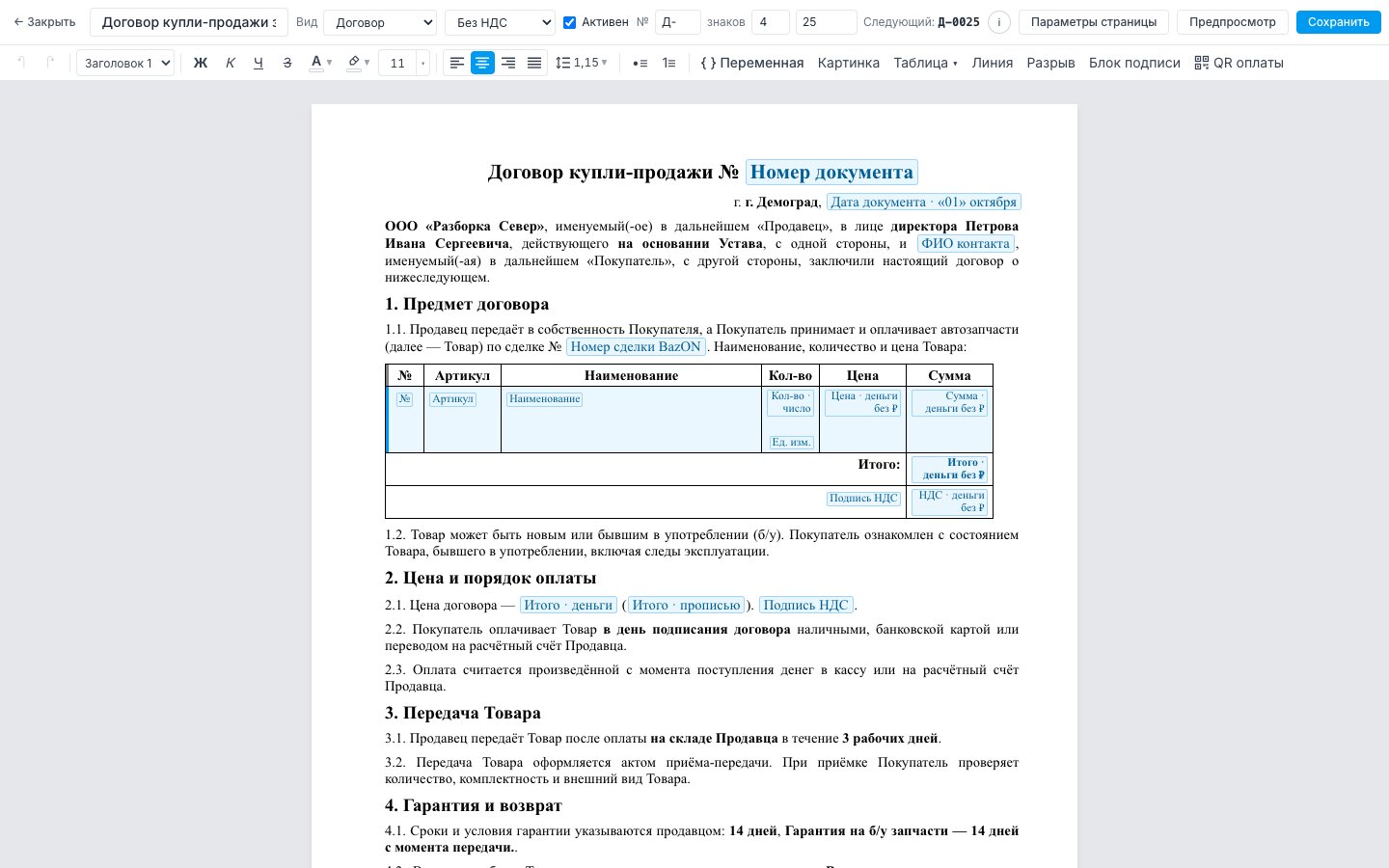Select the ФИО контакта variable chip
The height and width of the screenshot is (868, 1389).
click(966, 244)
